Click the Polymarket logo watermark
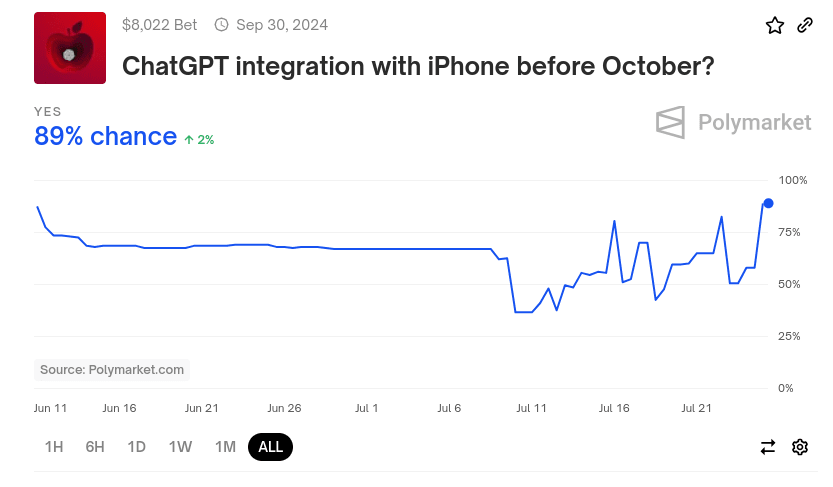Image resolution: width=833 pixels, height=487 pixels. [733, 122]
